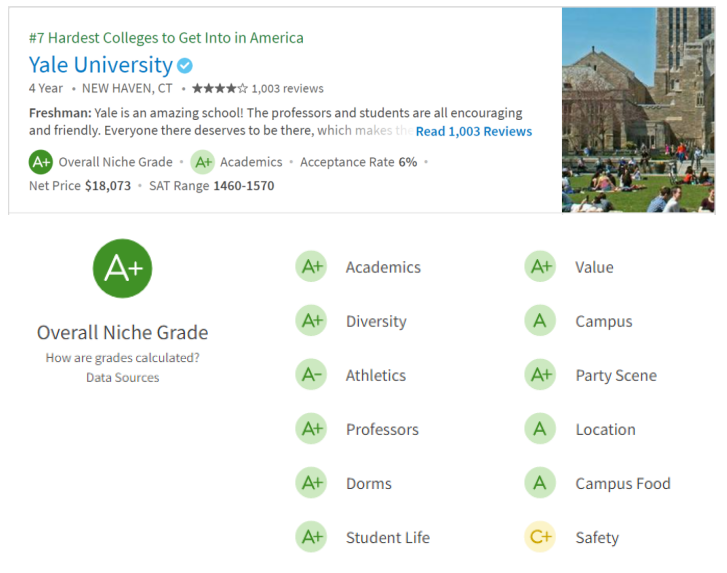727x573 pixels.
Task: Click the large Overall Niche Grade A+ badge
Action: tap(122, 268)
